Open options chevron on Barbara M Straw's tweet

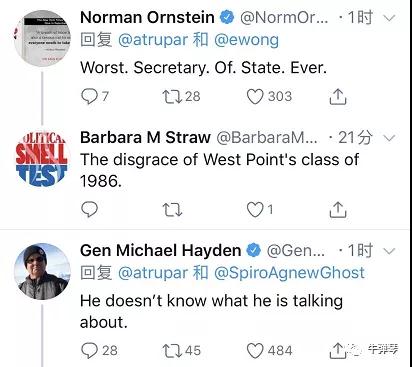click(389, 138)
